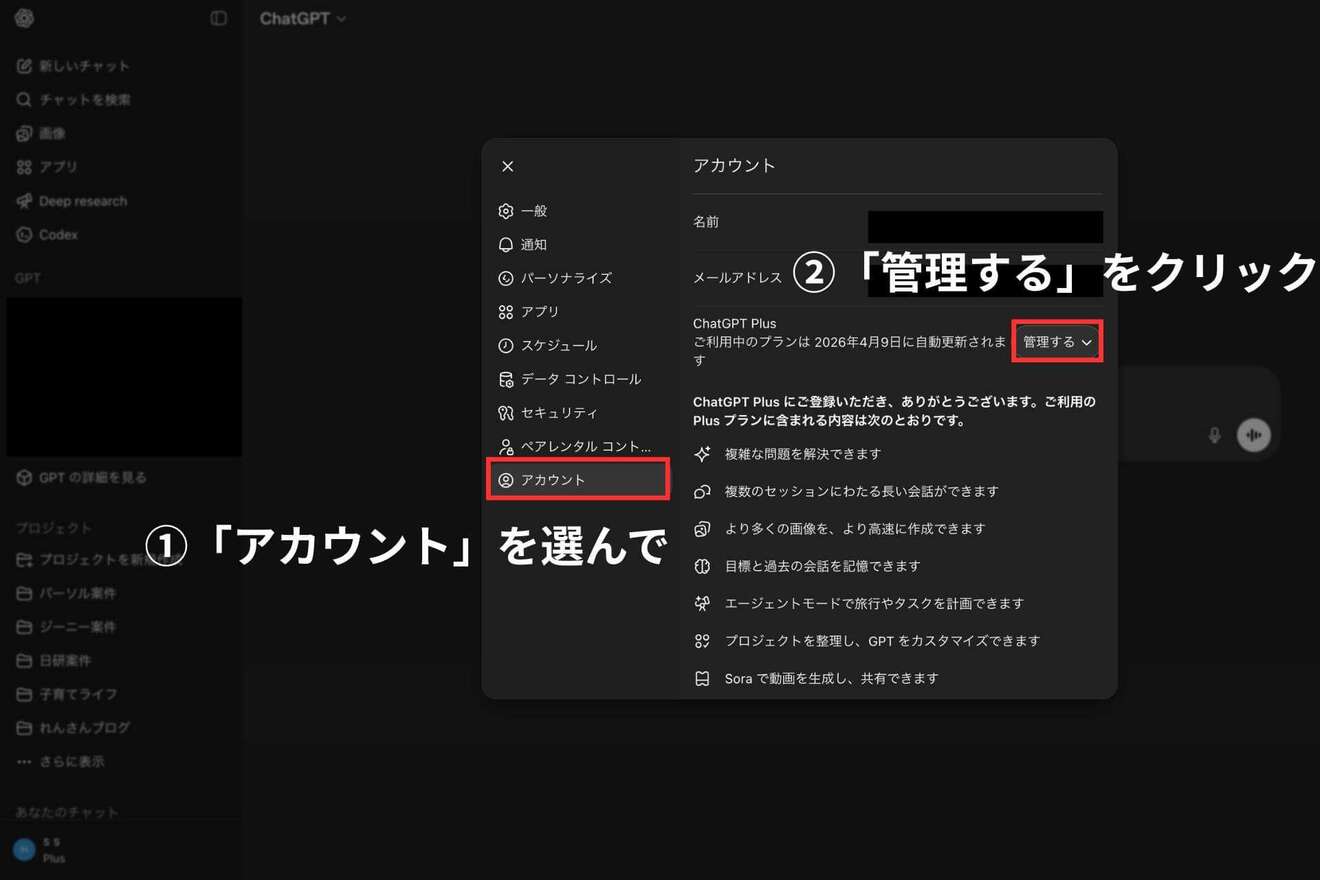Image resolution: width=1320 pixels, height=880 pixels.
Task: Click the あなたのチャット section header
Action: (67, 813)
